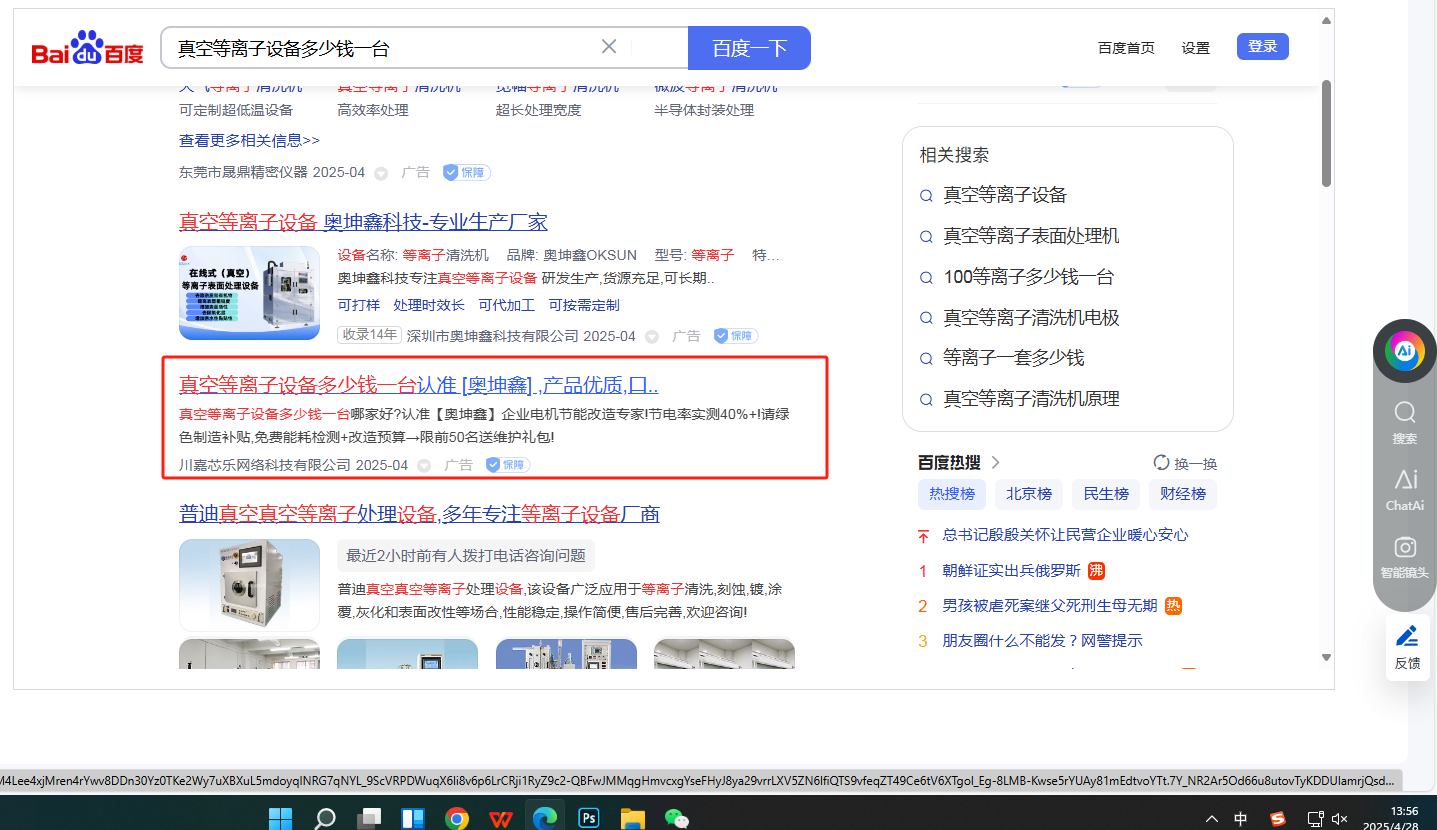Click the Baidu logo
Viewport: 1437px width, 830px height.
point(87,49)
